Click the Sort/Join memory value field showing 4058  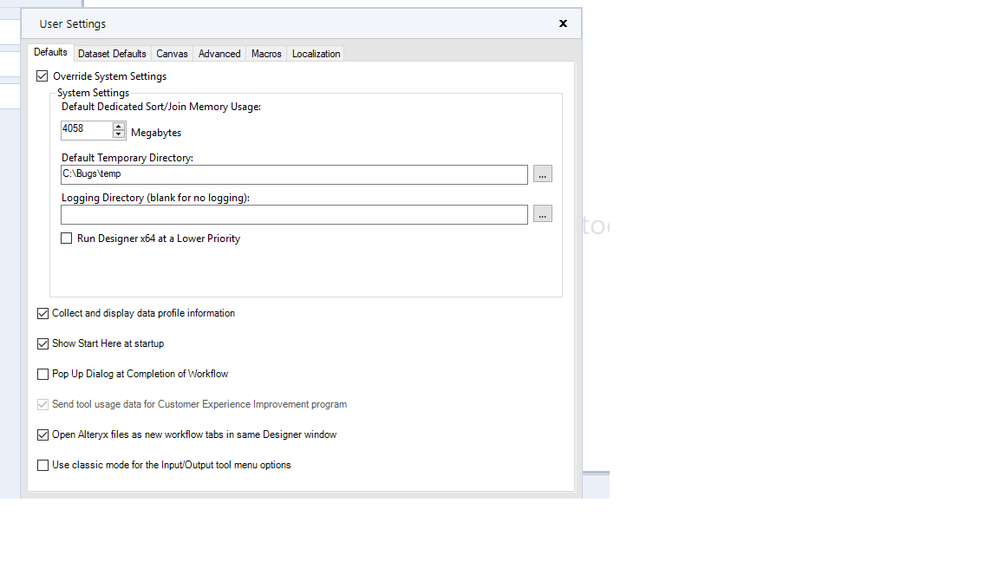click(87, 130)
